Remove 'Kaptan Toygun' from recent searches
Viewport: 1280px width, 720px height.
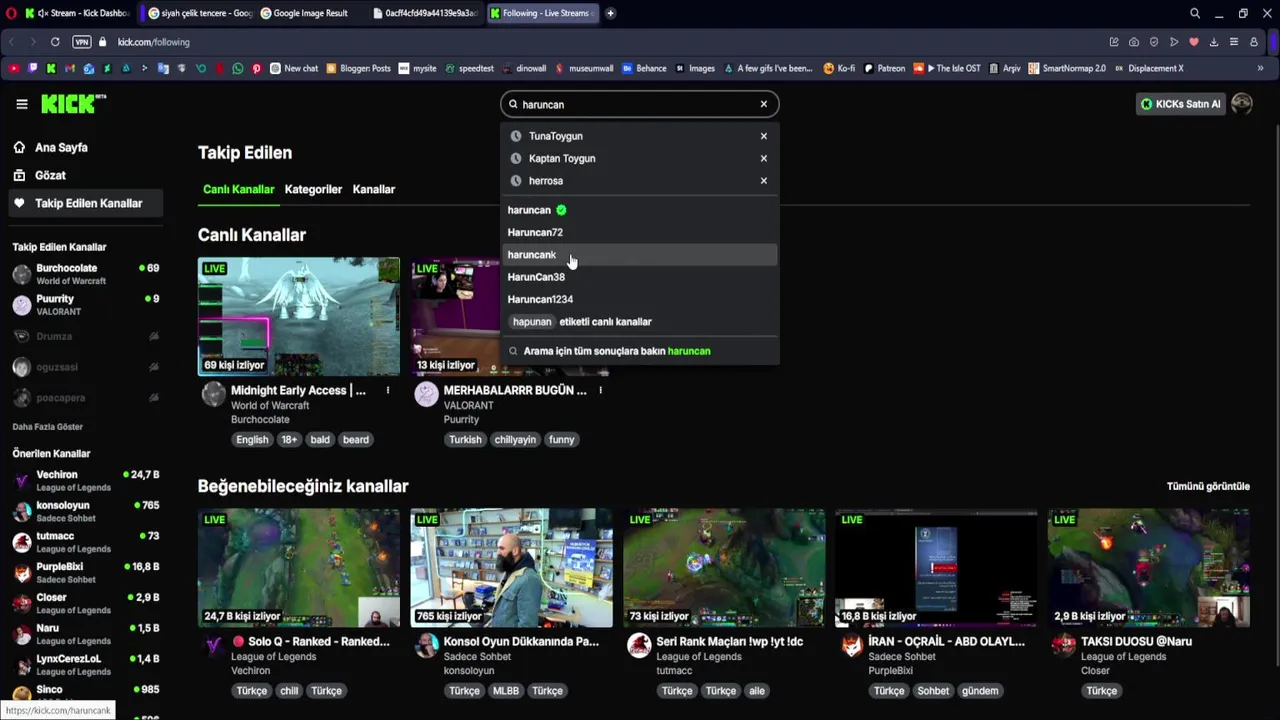point(763,158)
